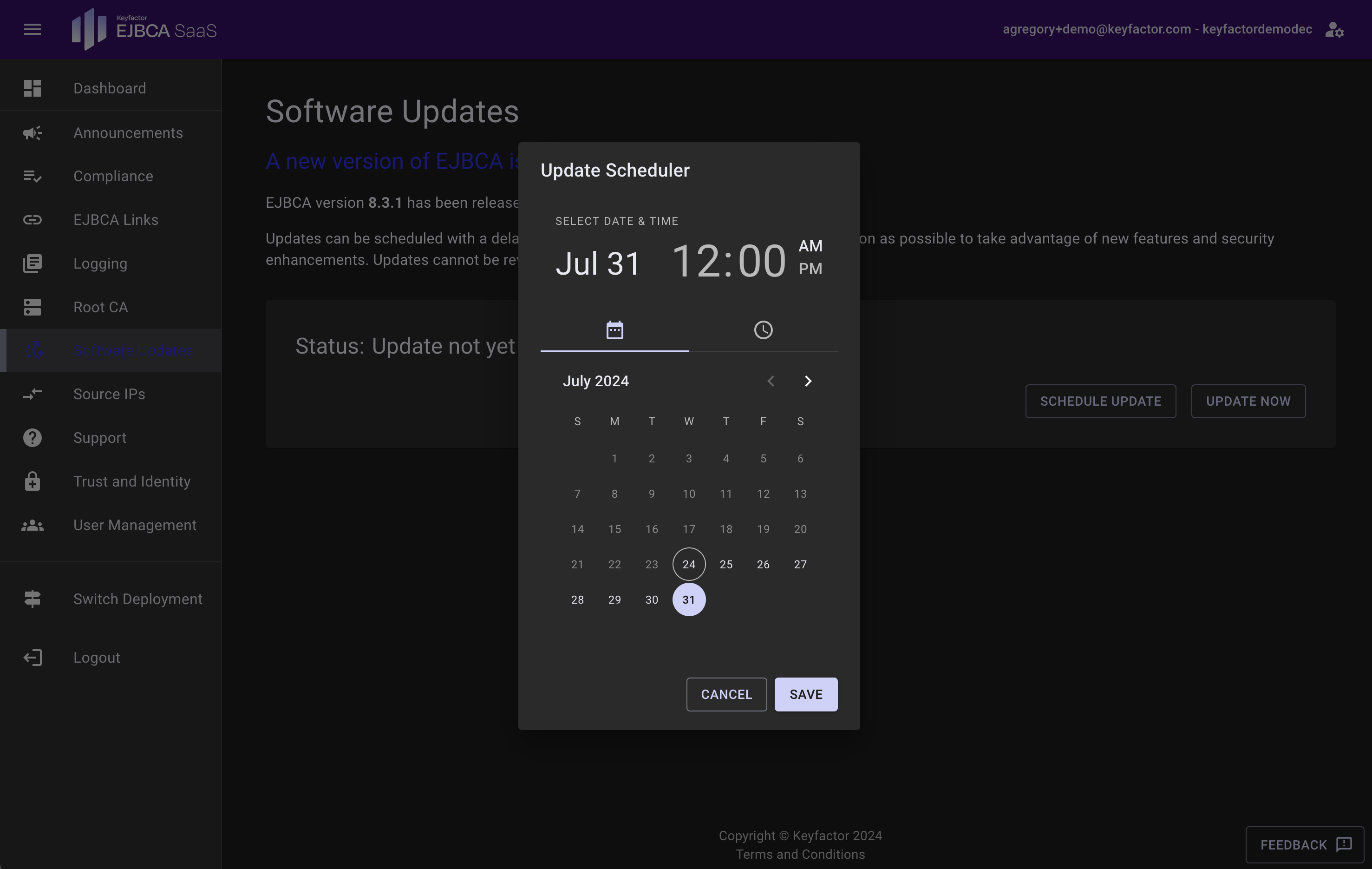Viewport: 1372px width, 869px height.
Task: Click the Announcements megaphone icon
Action: 33,133
